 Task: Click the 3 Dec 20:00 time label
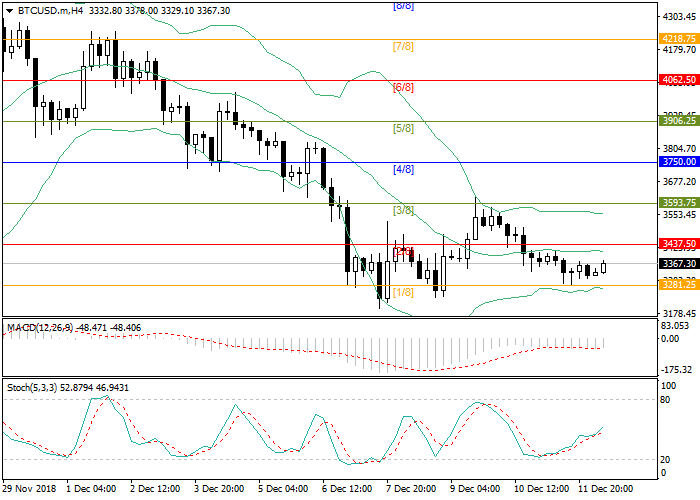tap(219, 488)
